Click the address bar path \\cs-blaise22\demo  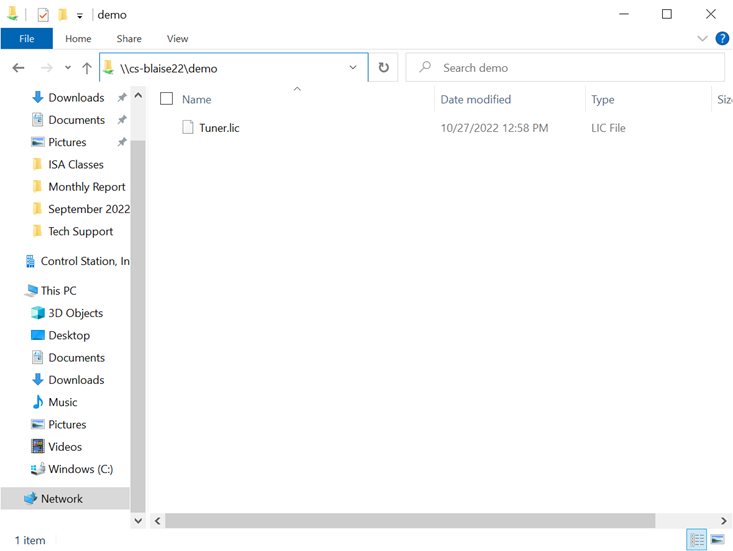[168, 69]
